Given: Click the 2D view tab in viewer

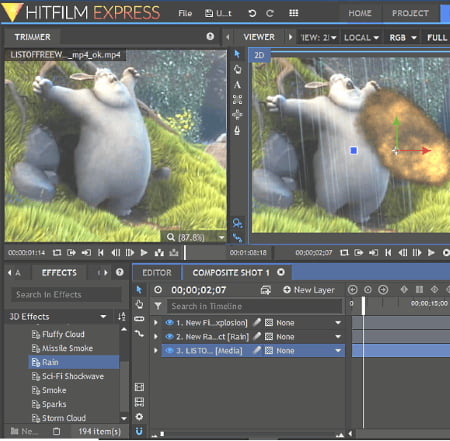Looking at the screenshot, I should tap(259, 55).
